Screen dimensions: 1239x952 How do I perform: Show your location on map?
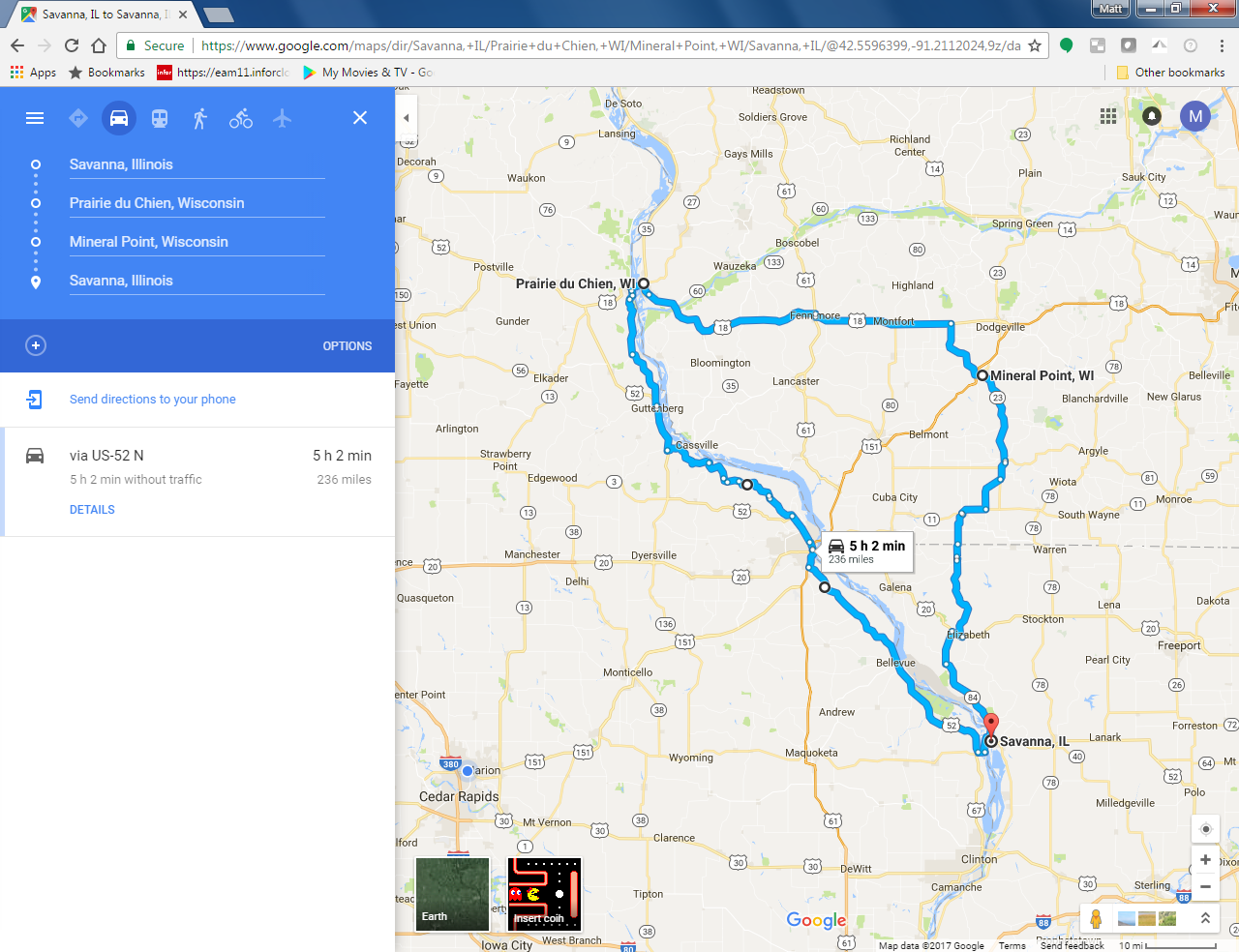[x=1206, y=829]
